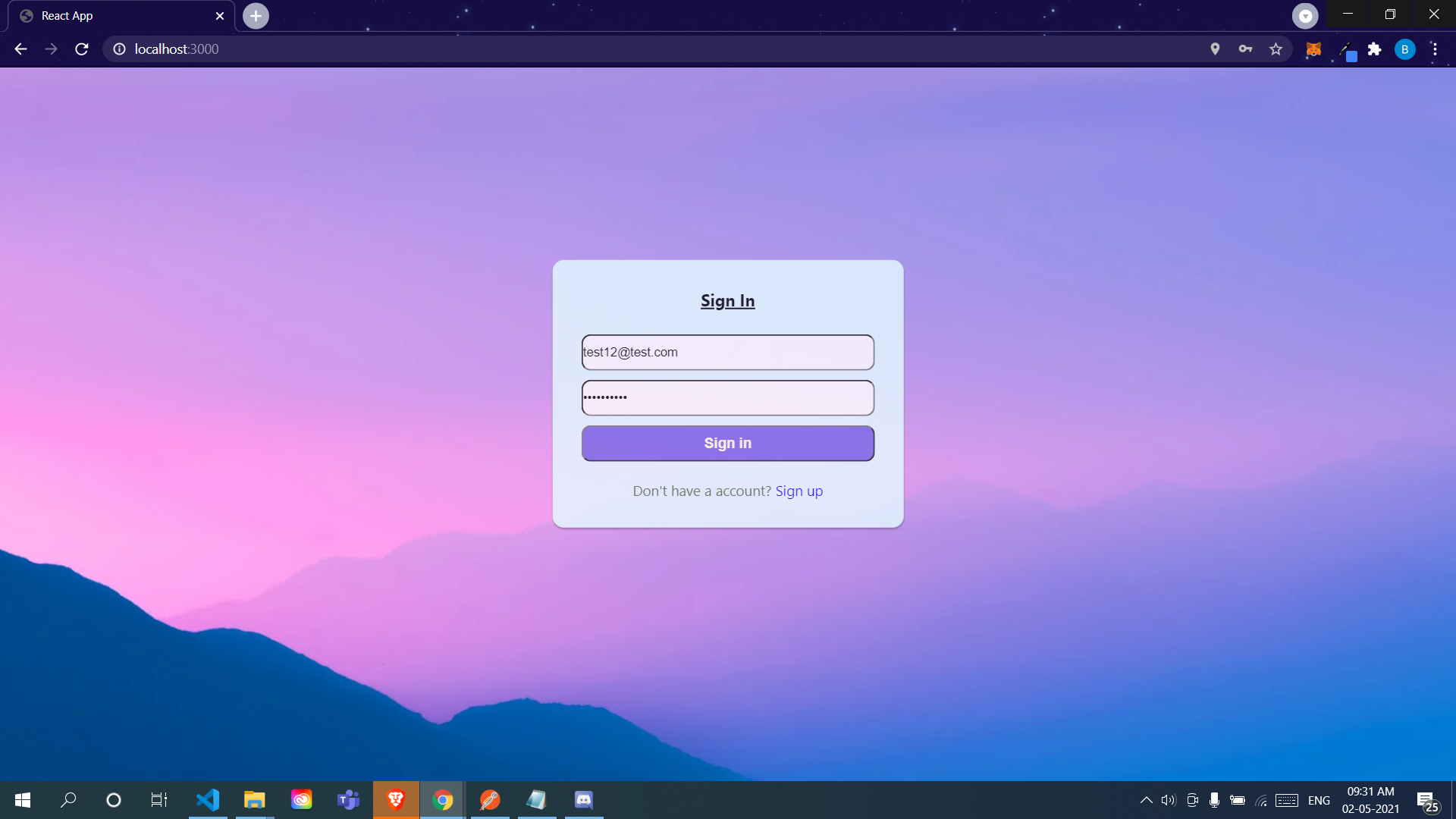
Task: Expand hidden system tray icons
Action: [1146, 800]
